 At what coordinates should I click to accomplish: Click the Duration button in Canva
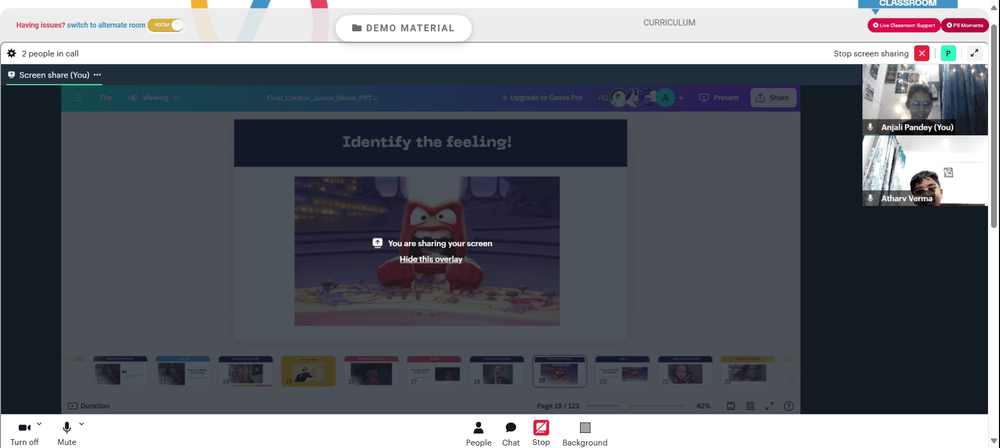pyautogui.click(x=89, y=406)
